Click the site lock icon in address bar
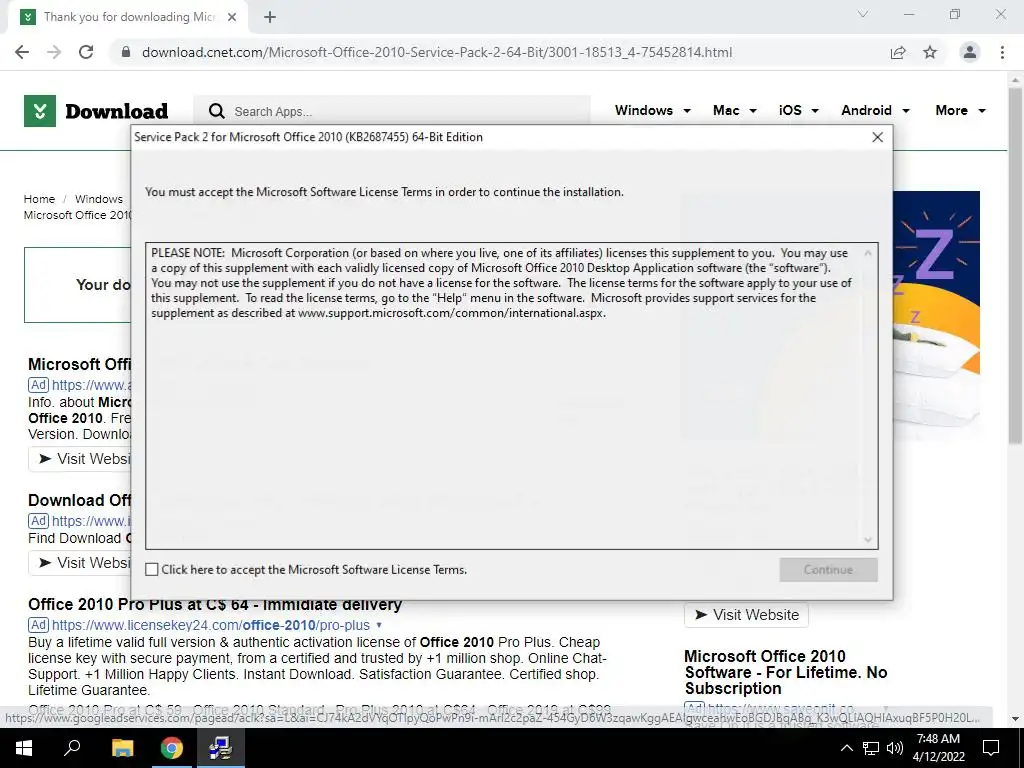This screenshot has width=1024, height=768. 126,52
